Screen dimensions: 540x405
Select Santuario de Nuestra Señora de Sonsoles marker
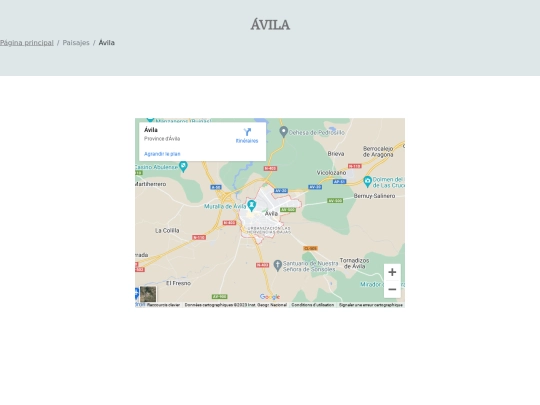tap(278, 265)
